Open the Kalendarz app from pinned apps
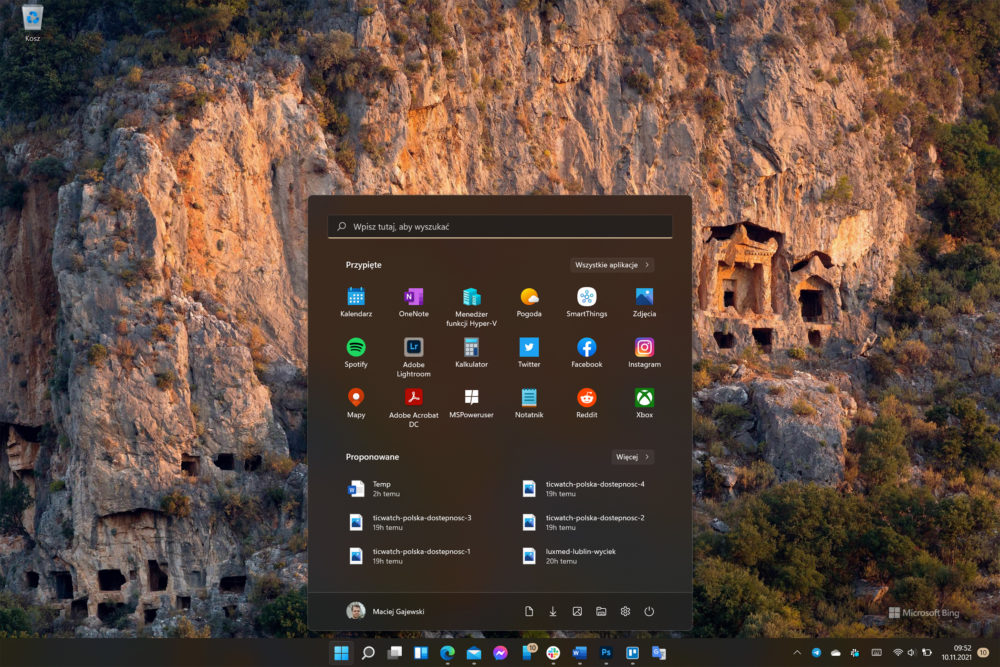Image resolution: width=1000 pixels, height=667 pixels. (x=356, y=302)
